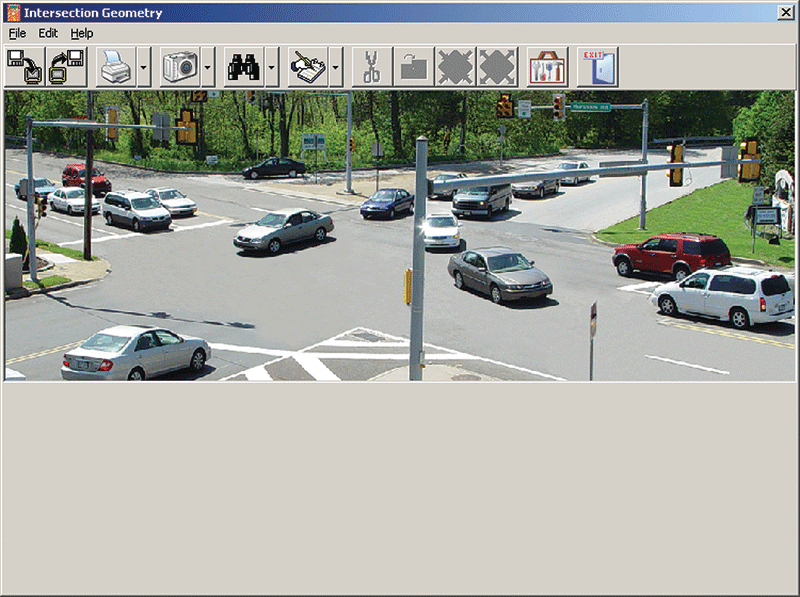This screenshot has width=800, height=597.
Task: Expand the dropdown arrow beside the binoculars
Action: 272,67
